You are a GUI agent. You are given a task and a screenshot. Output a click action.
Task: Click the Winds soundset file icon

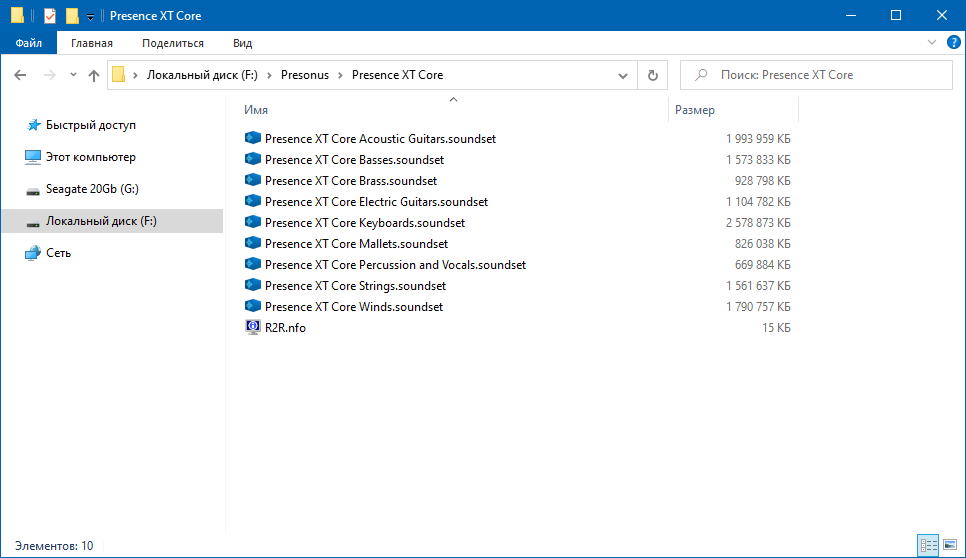click(253, 305)
